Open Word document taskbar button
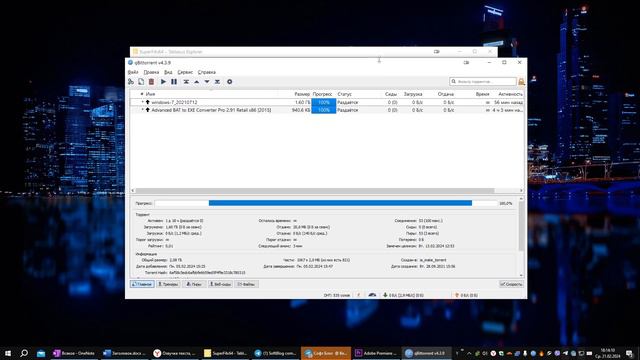Screen dimensions: 640x360 pyautogui.click(x=124, y=353)
